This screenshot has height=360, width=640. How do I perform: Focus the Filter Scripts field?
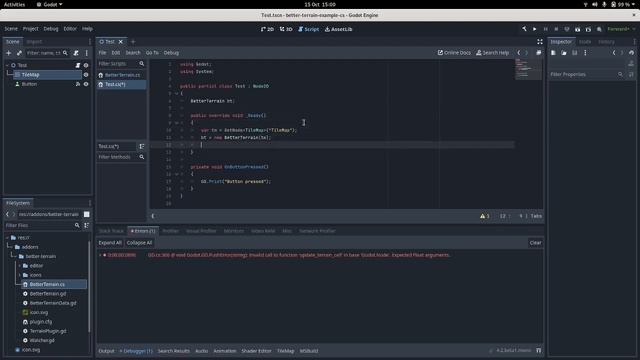[x=121, y=64]
